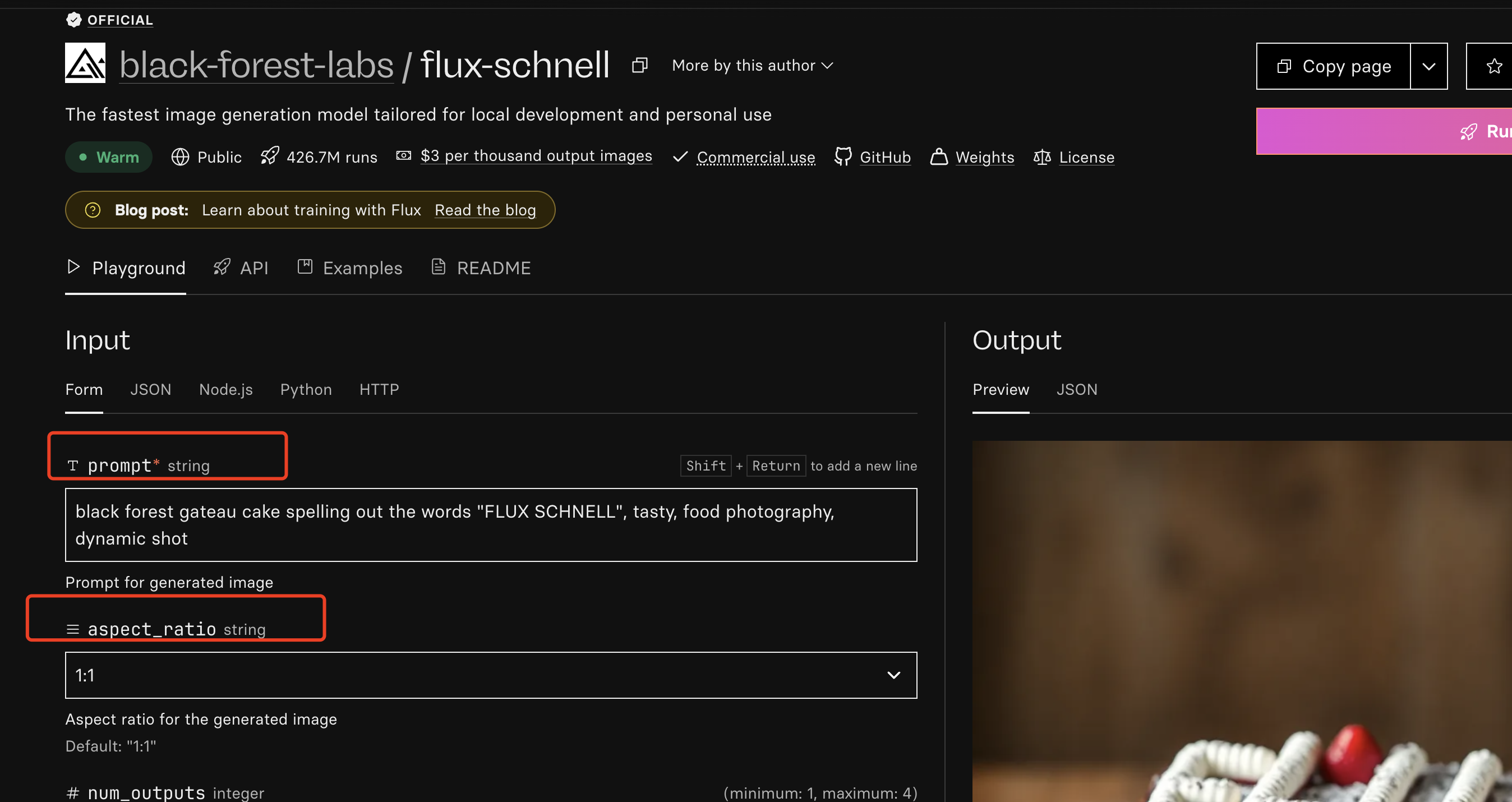
Task: Click the star favorite icon
Action: [1494, 66]
